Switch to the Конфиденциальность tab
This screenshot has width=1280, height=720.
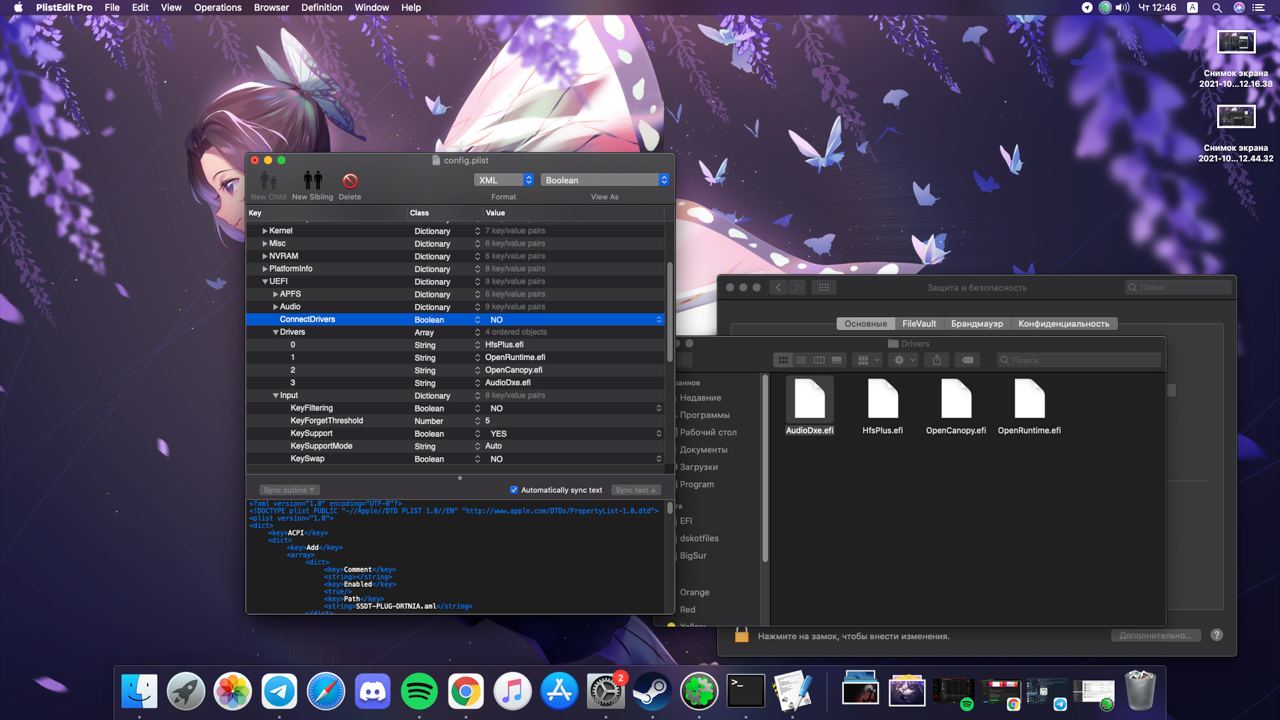tap(1064, 323)
